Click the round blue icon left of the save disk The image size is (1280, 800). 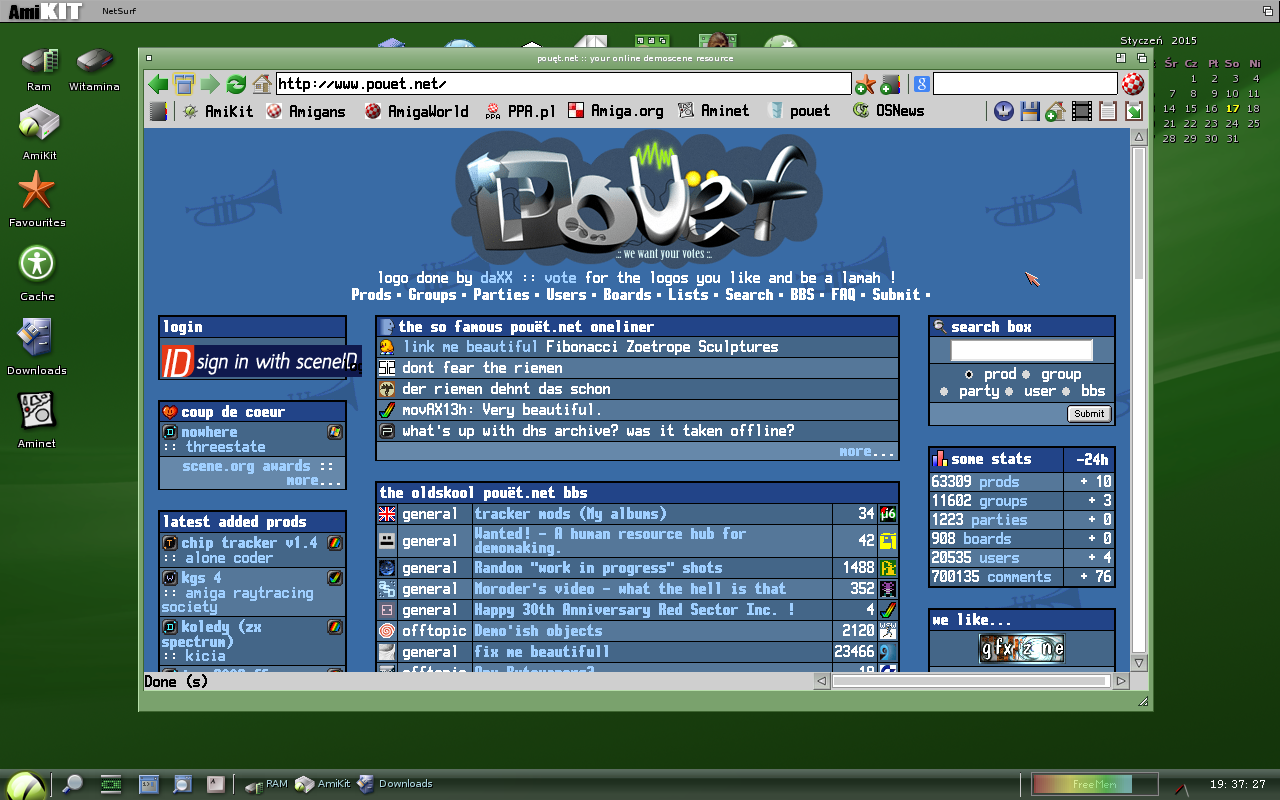pos(1004,111)
